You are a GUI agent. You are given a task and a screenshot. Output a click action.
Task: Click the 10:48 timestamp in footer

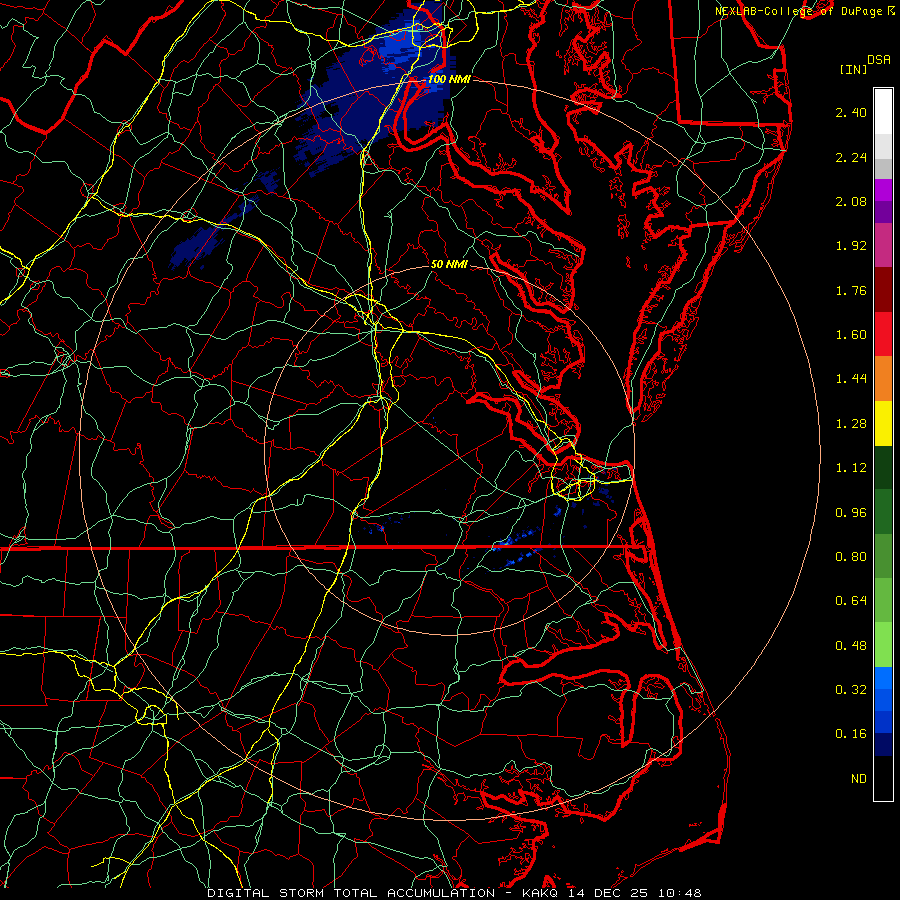pyautogui.click(x=680, y=893)
